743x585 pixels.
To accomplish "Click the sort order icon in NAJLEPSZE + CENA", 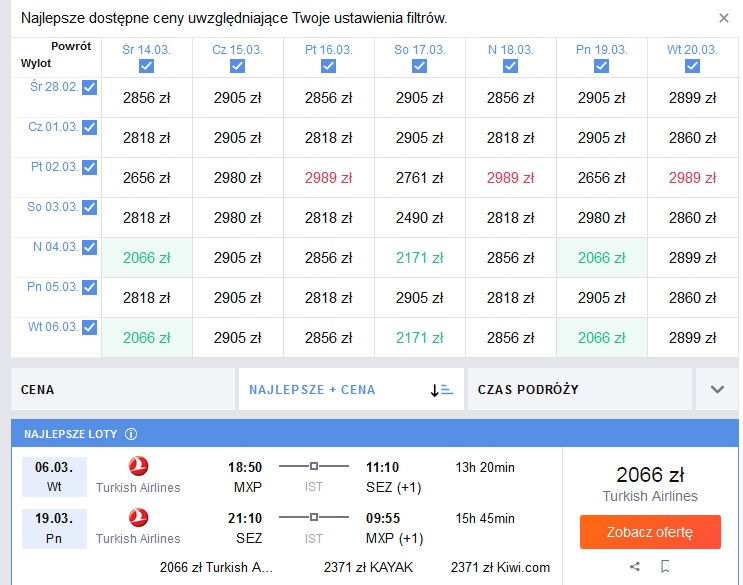I will click(x=442, y=390).
